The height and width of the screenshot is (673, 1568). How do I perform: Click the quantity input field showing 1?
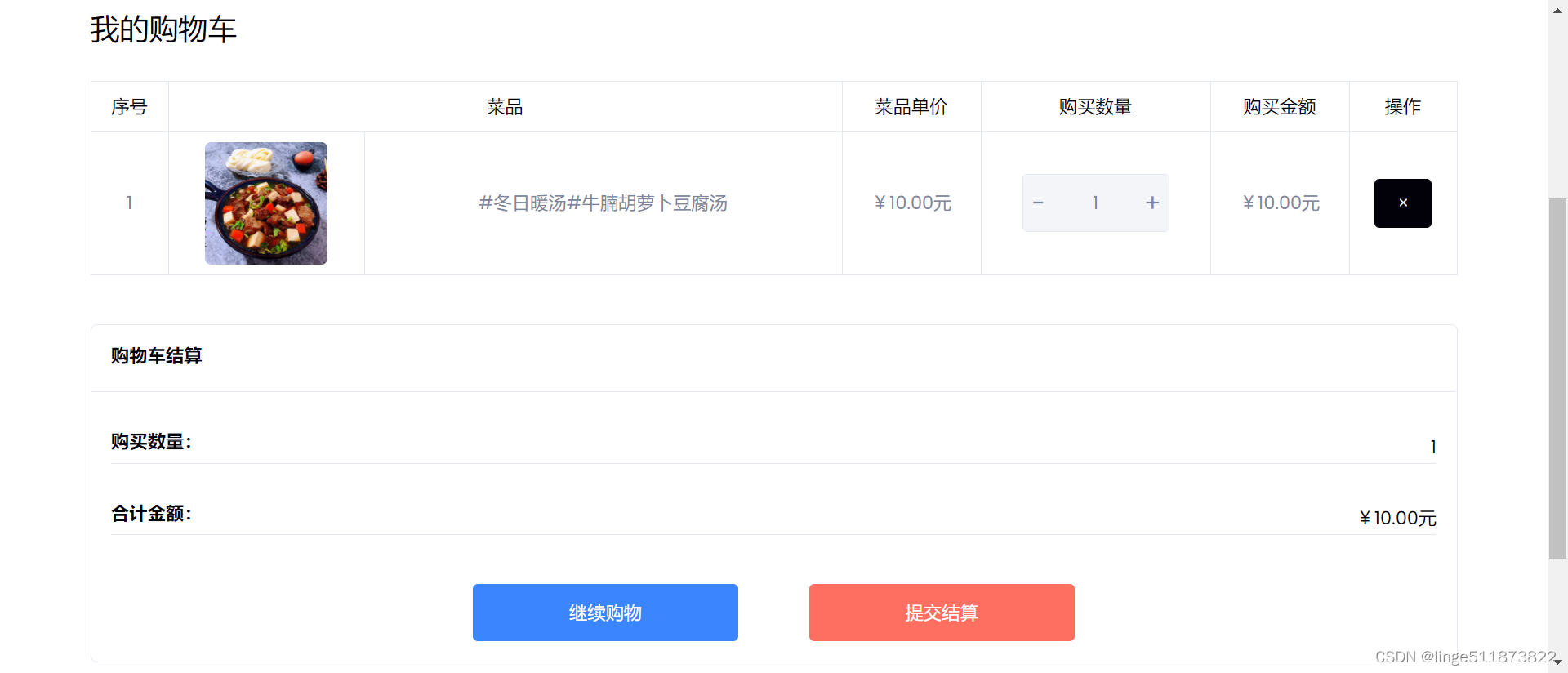pos(1095,203)
